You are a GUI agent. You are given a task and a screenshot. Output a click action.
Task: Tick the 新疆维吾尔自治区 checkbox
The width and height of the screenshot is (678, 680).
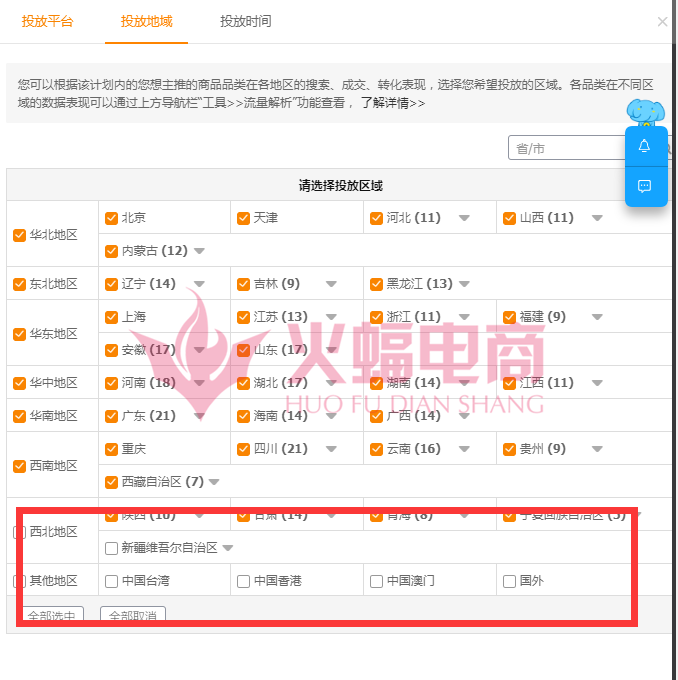[x=112, y=548]
